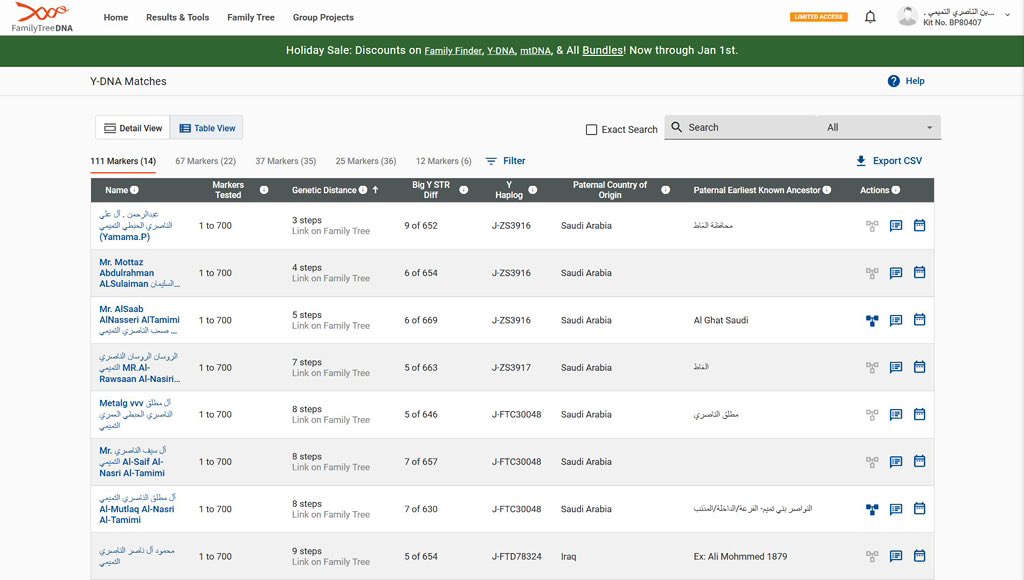View notes icon for Mr. Mottaz row
This screenshot has height=580, width=1024.
point(896,273)
